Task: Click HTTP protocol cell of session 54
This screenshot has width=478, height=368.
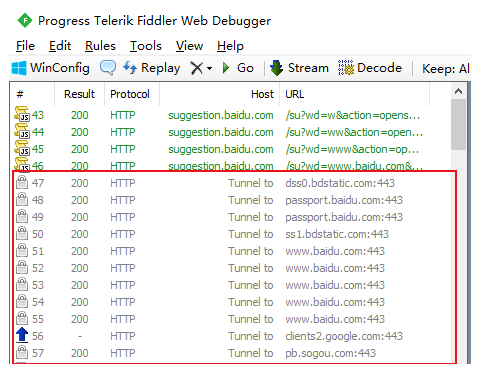Action: [123, 302]
